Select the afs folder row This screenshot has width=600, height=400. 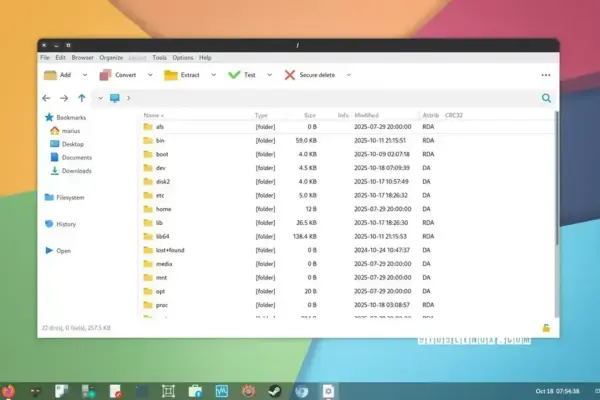[346, 127]
